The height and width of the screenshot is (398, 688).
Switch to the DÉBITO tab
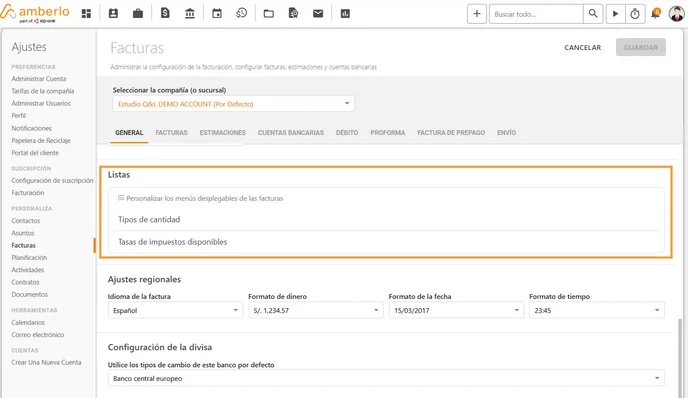click(347, 133)
